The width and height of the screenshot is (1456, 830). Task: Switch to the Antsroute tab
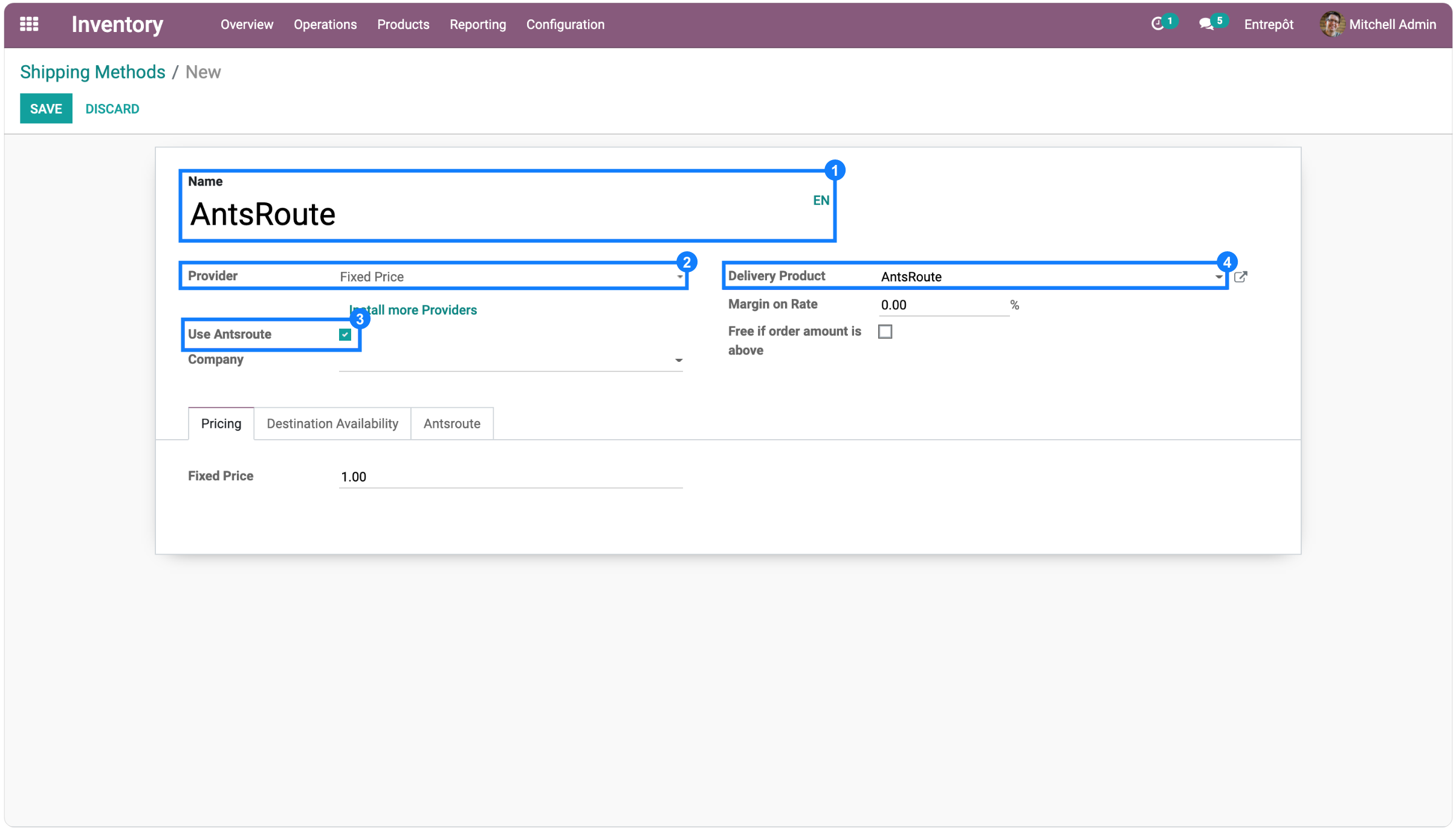(x=452, y=423)
